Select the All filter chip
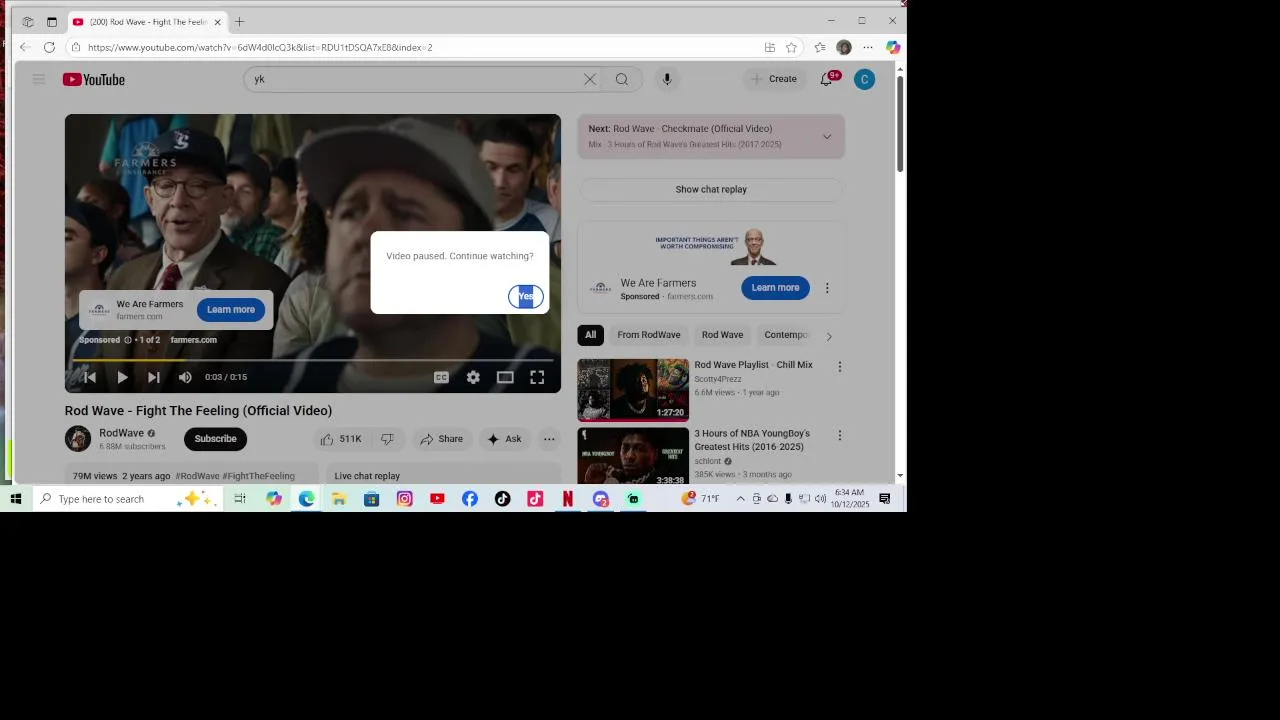 pyautogui.click(x=590, y=335)
